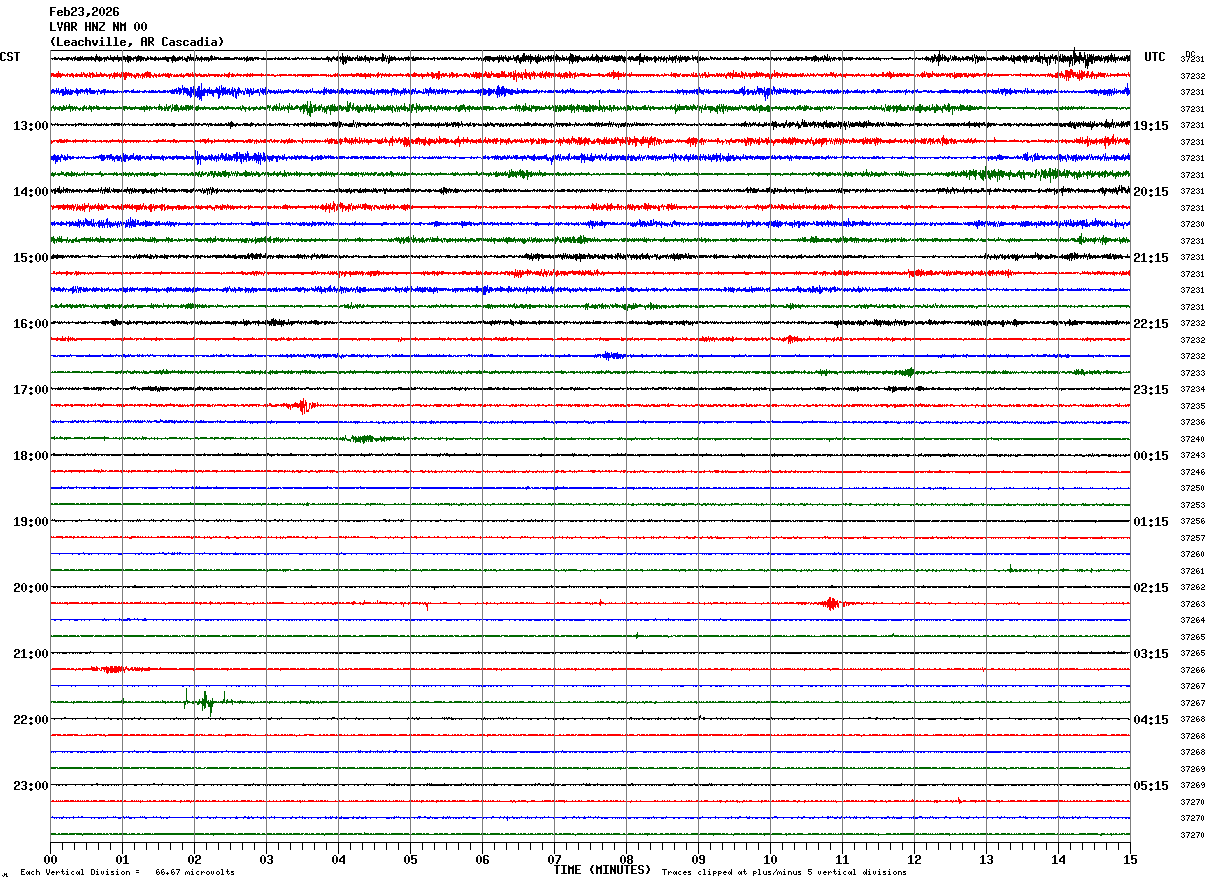Screen dimensions: 1210x886
Task: Select the 00:15 UTC time label
Action: [x=1151, y=456]
